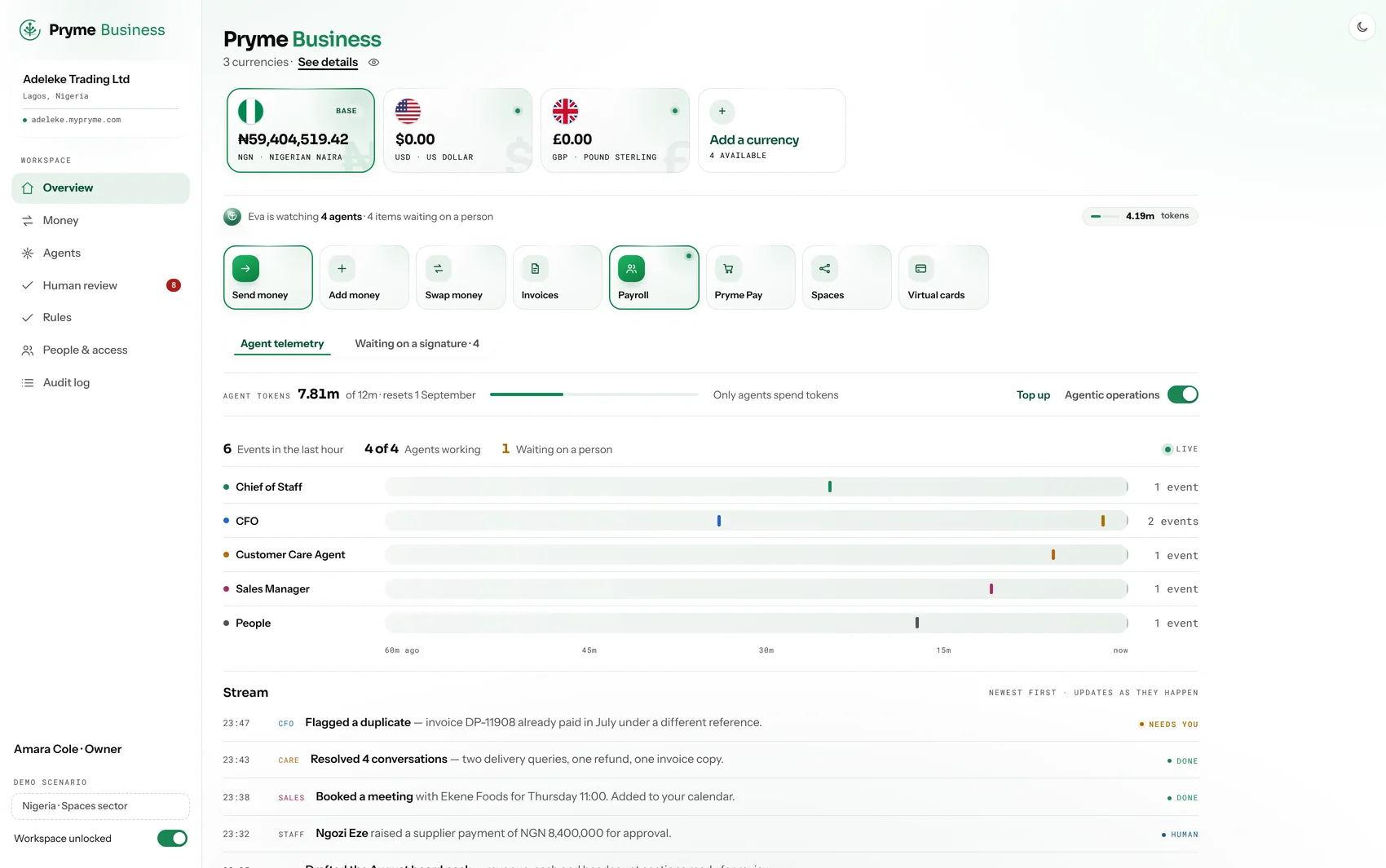
Task: Open the Pryme Pay cart icon
Action: tap(728, 268)
